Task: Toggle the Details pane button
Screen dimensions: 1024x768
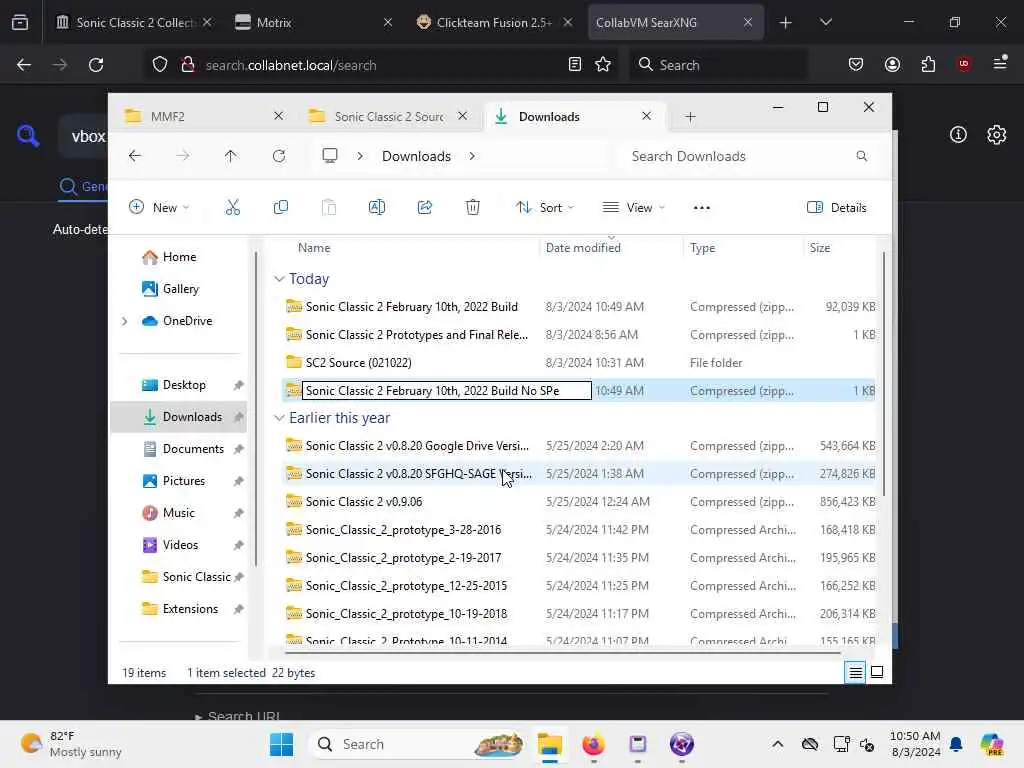Action: tap(837, 208)
